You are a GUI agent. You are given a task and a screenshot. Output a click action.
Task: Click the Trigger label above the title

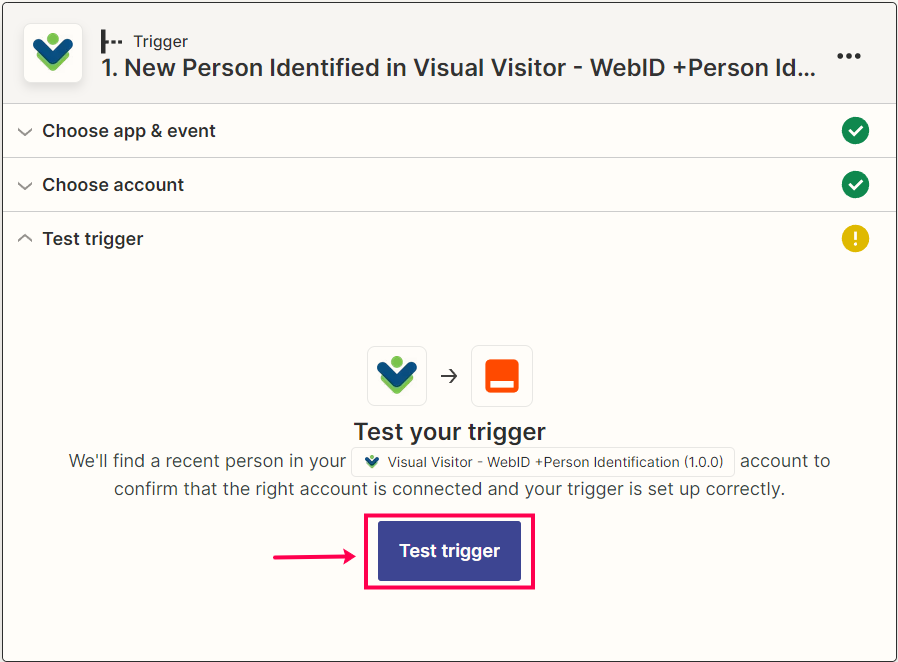pyautogui.click(x=160, y=41)
